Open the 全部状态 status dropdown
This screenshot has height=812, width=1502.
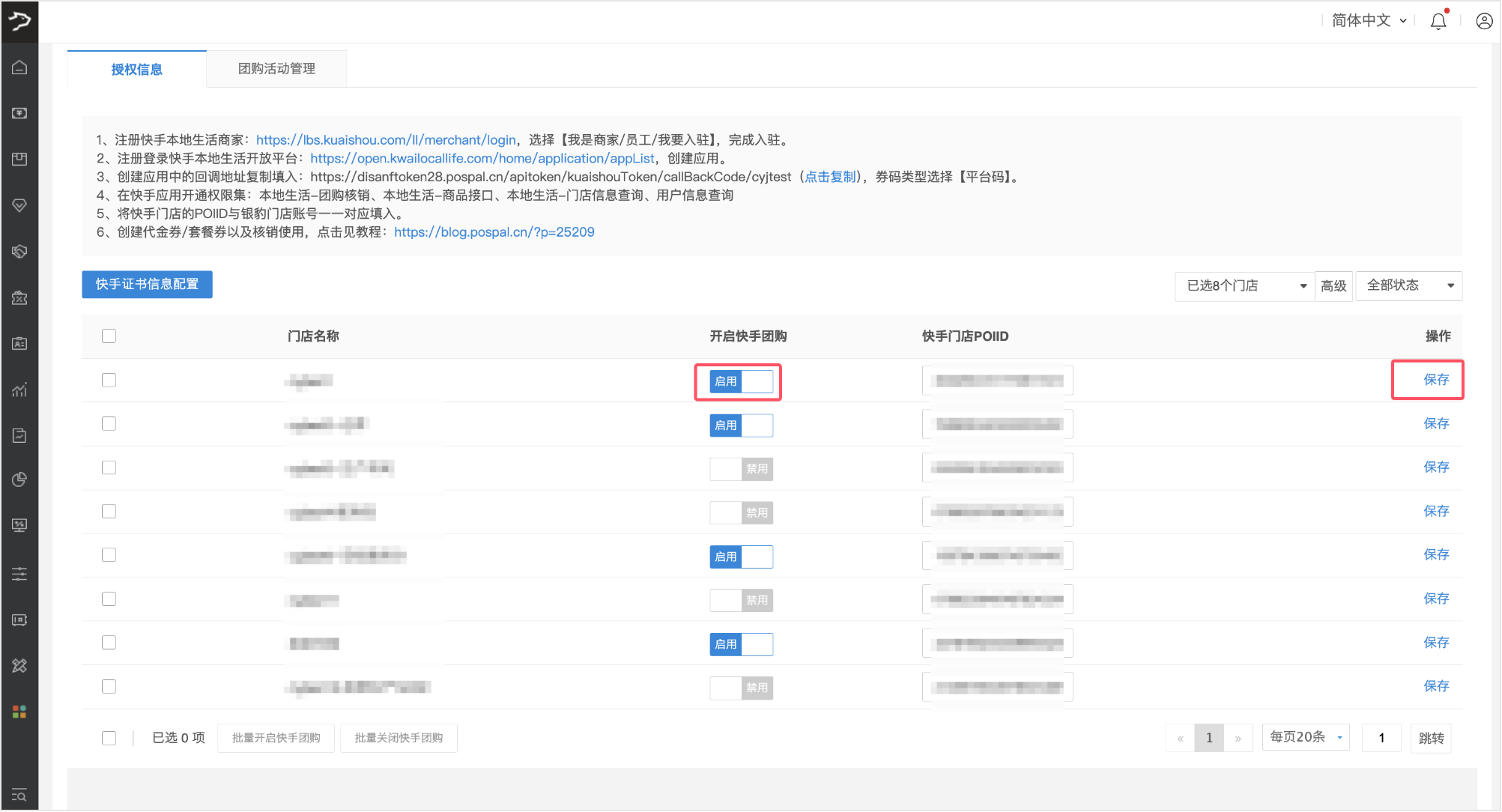1408,285
